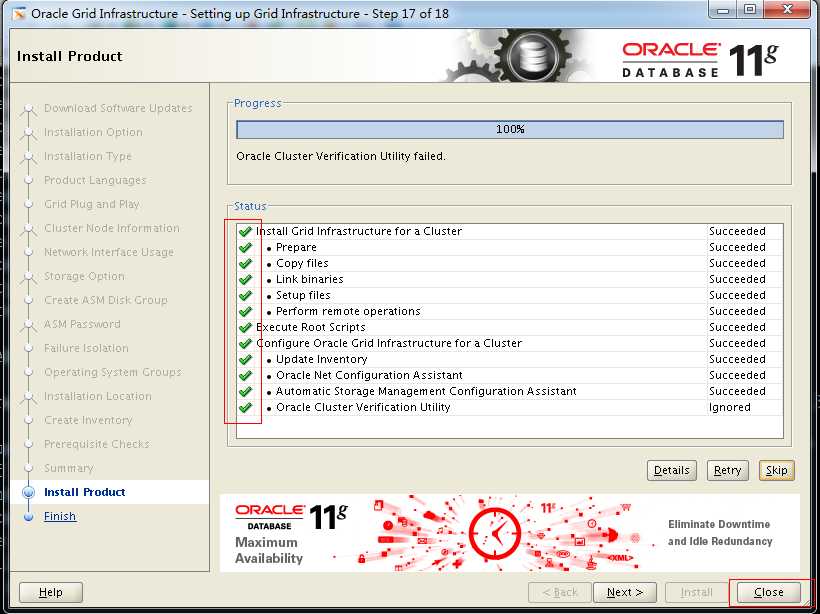Click checkmark beside Oracle Net Configuration Assistant
Viewport: 820px width, 614px height.
(x=245, y=376)
